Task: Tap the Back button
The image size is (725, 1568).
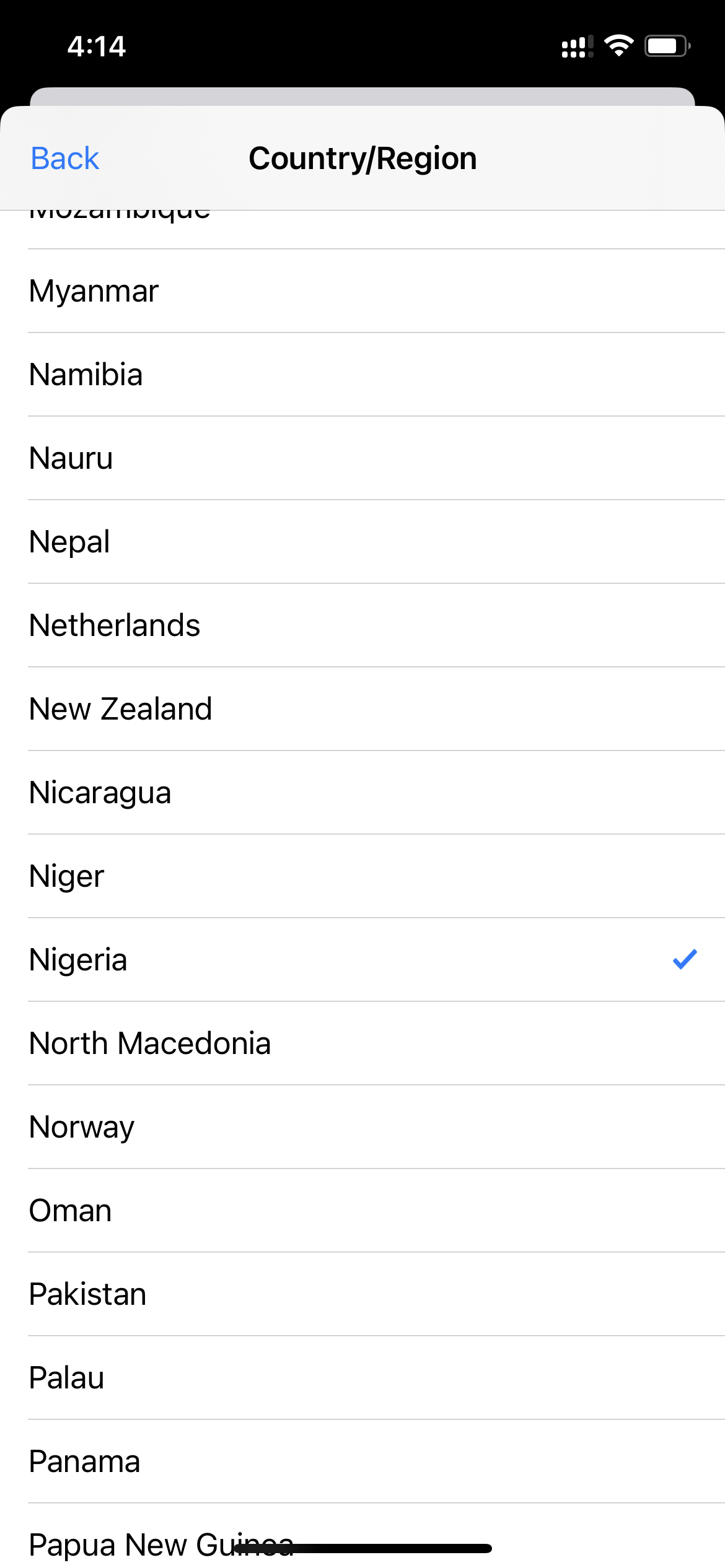Action: click(x=64, y=159)
